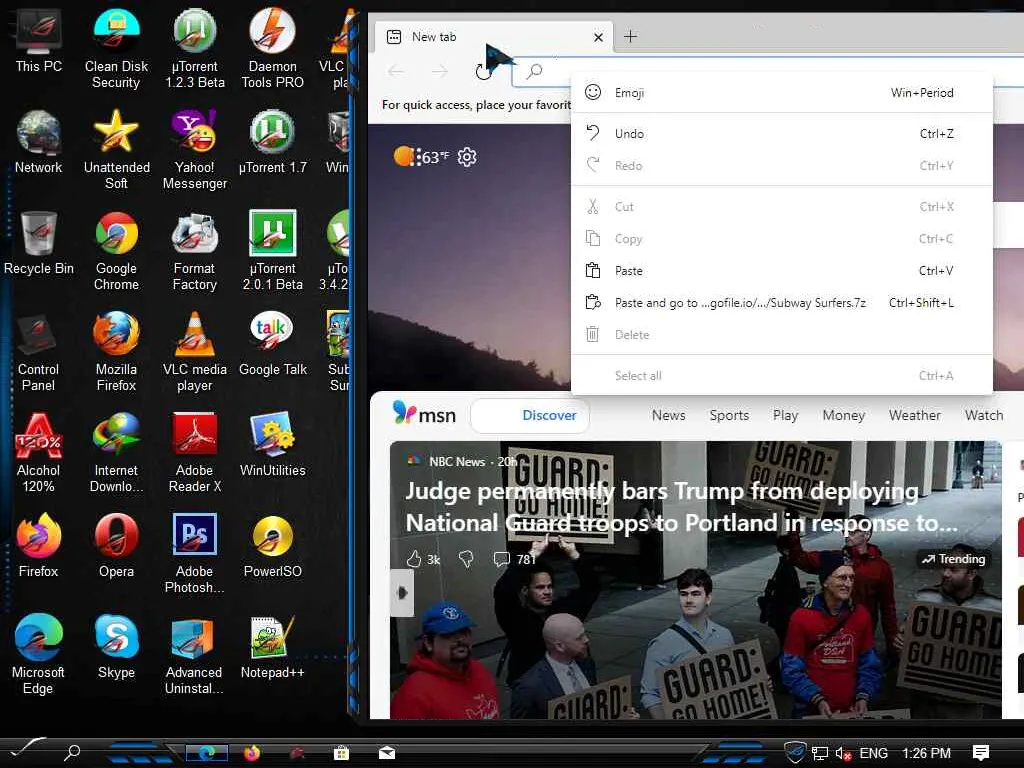Open Google Talk icon
This screenshot has height=768, width=1024.
point(272,344)
